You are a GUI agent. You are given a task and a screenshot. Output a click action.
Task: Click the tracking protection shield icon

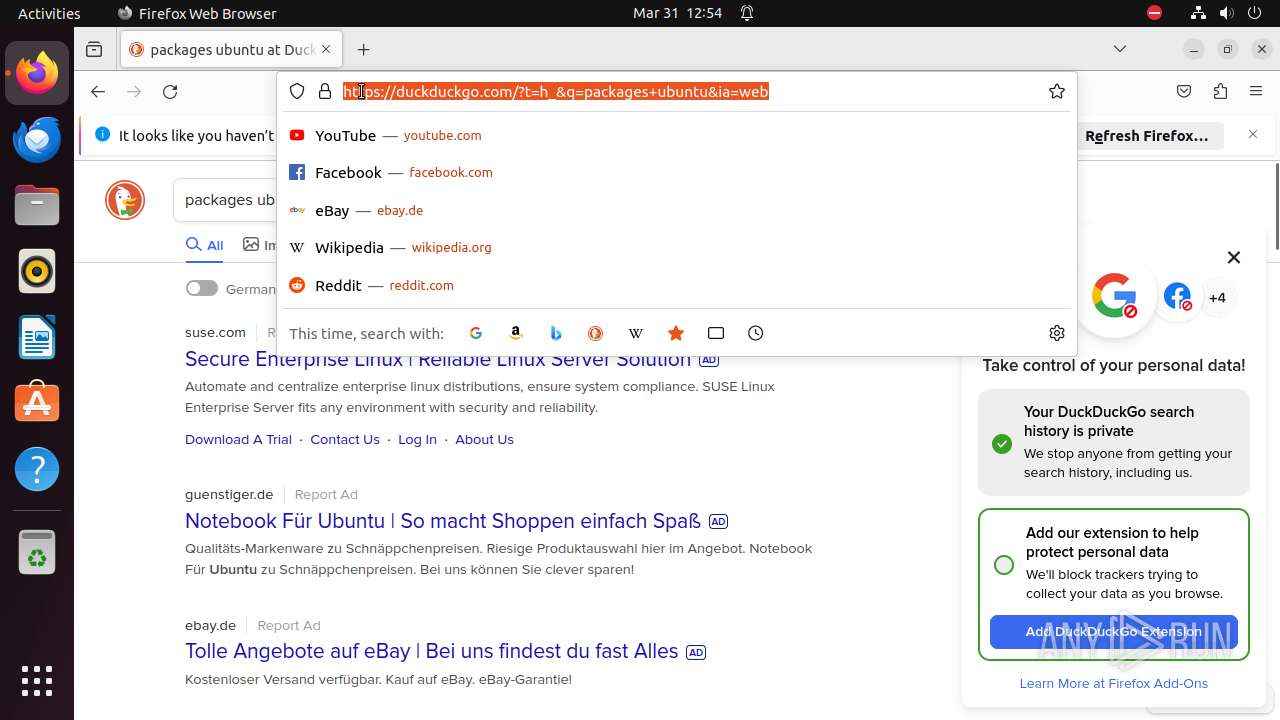pos(297,91)
